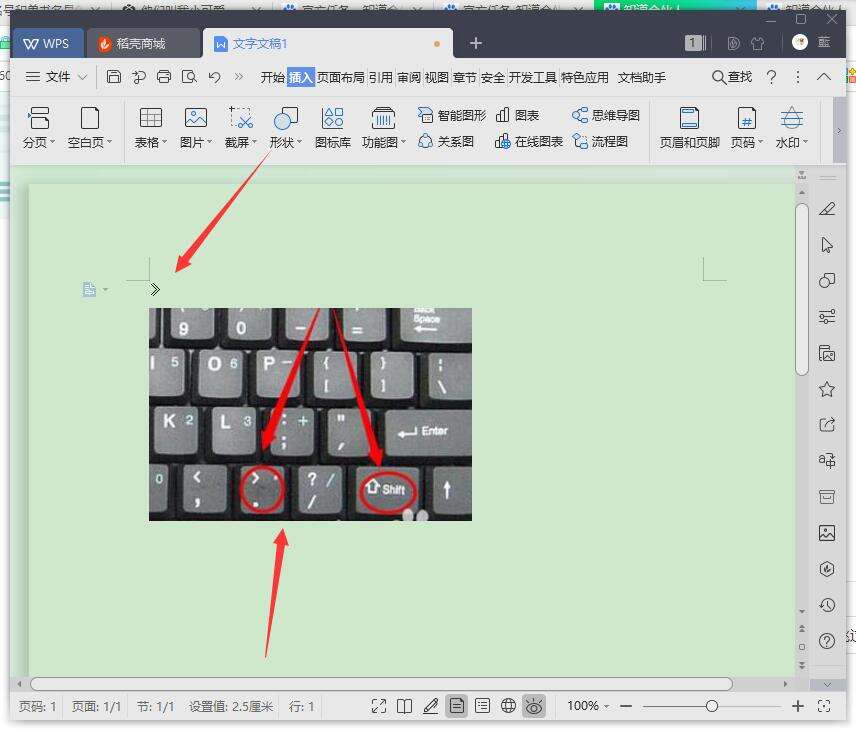Screen dimensions: 856x730
Task: Open the 形状 shapes icon
Action: [x=286, y=127]
